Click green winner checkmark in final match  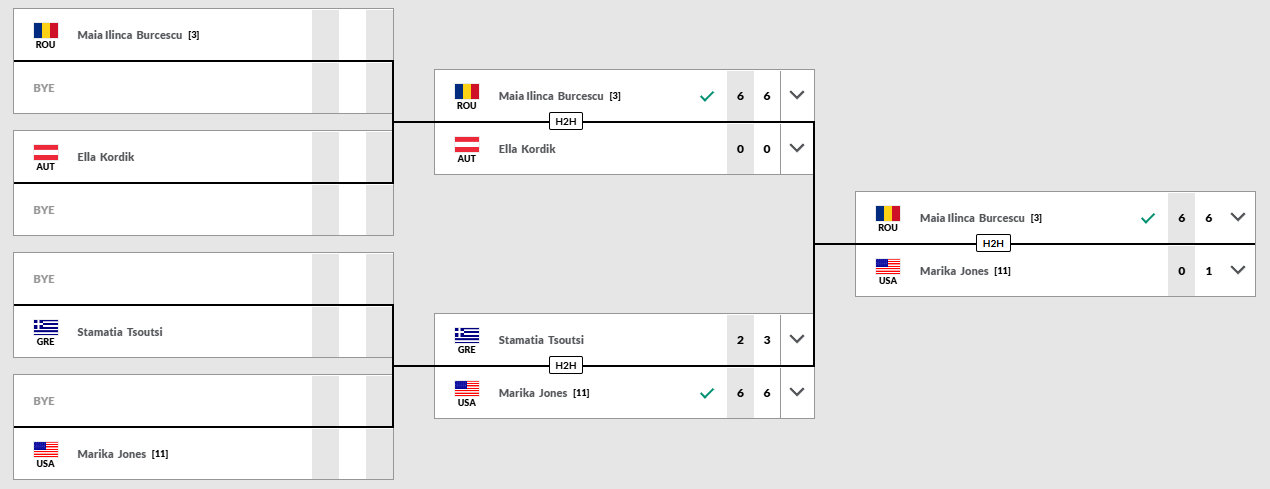(1147, 218)
